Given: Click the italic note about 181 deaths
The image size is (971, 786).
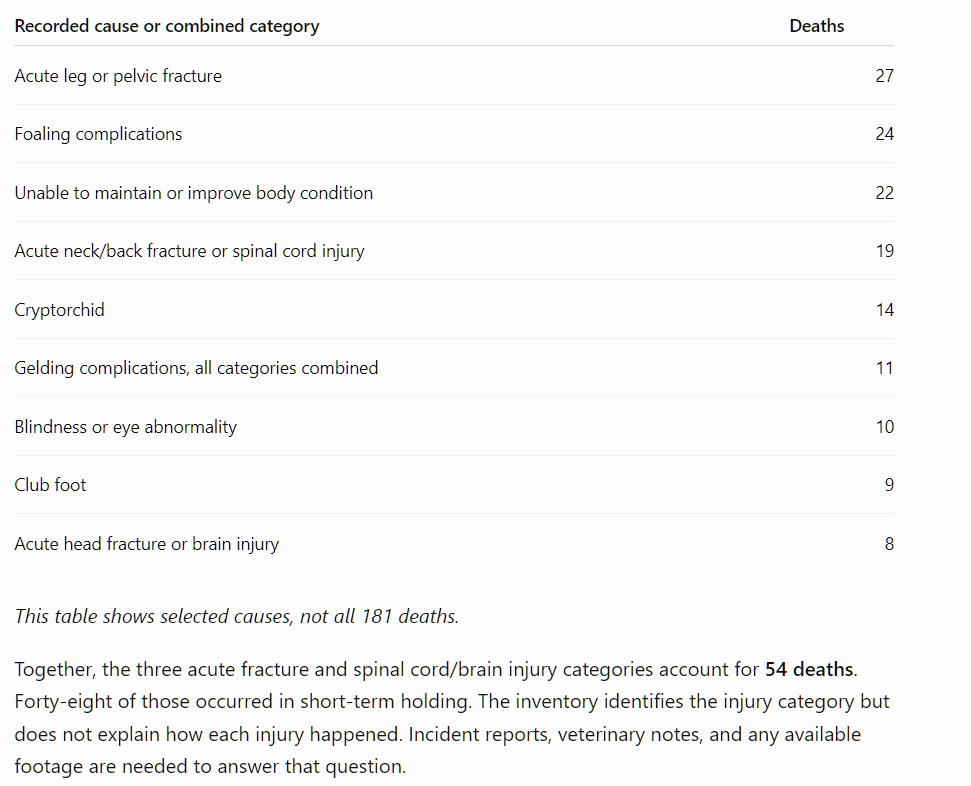Looking at the screenshot, I should (237, 616).
